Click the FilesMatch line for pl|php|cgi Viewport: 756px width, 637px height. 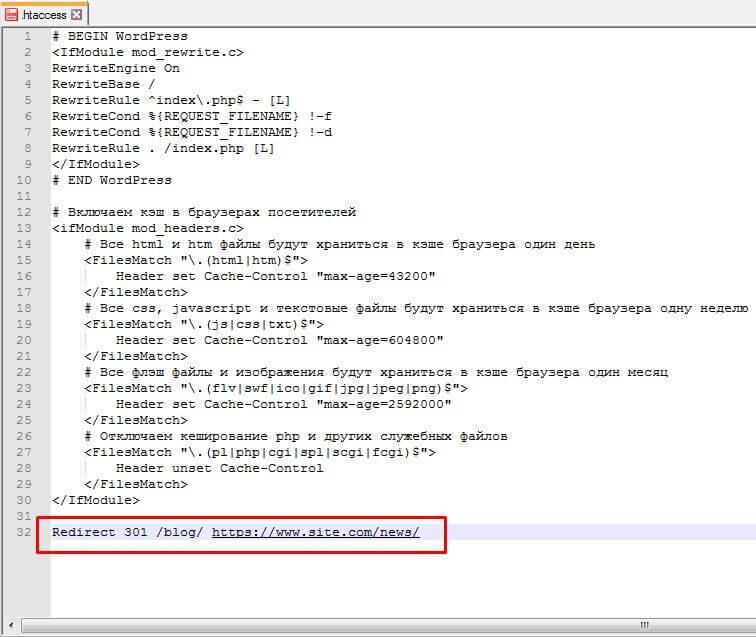click(x=260, y=452)
